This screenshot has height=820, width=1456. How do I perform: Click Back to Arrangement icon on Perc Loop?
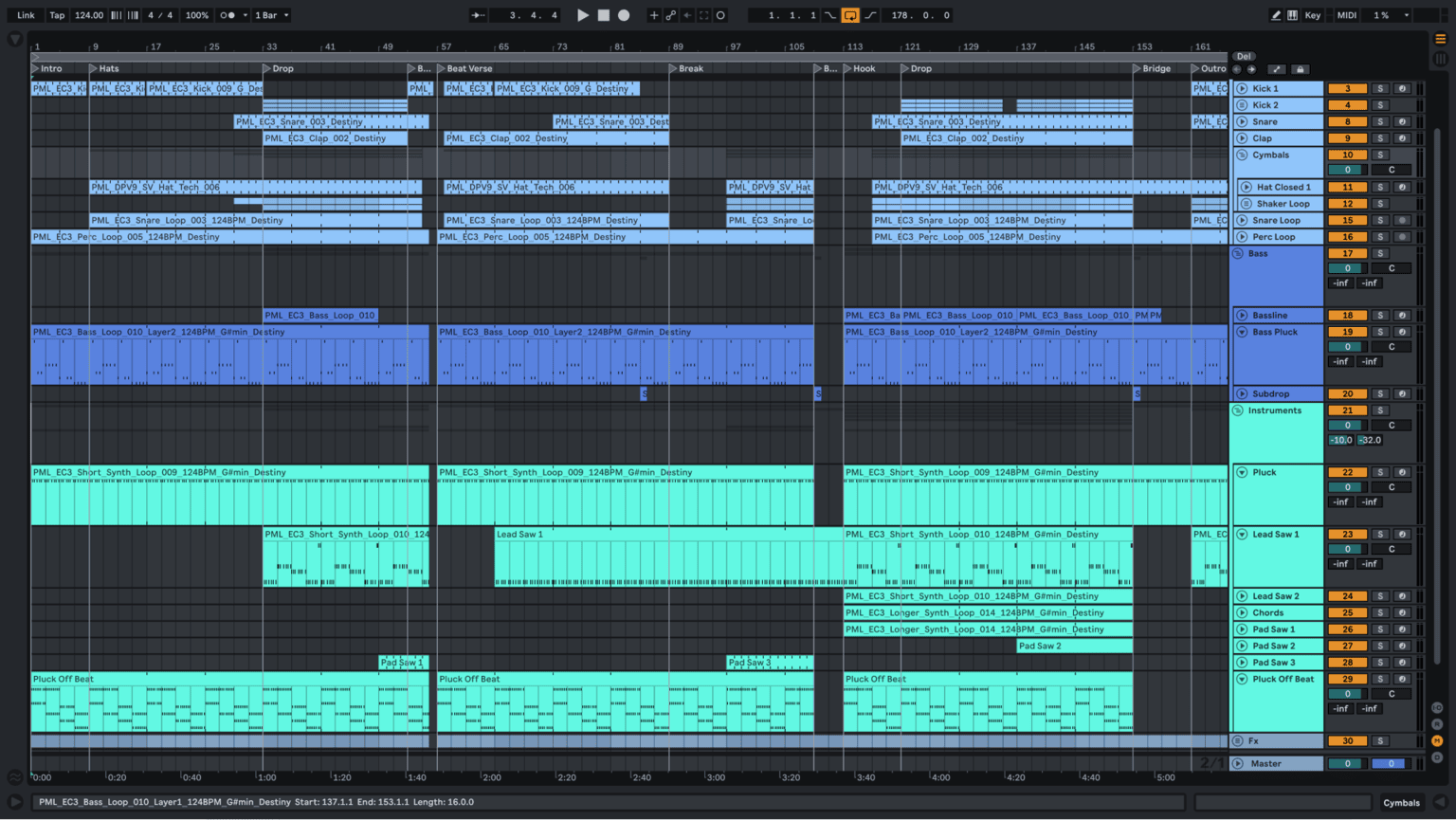pyautogui.click(x=1402, y=237)
